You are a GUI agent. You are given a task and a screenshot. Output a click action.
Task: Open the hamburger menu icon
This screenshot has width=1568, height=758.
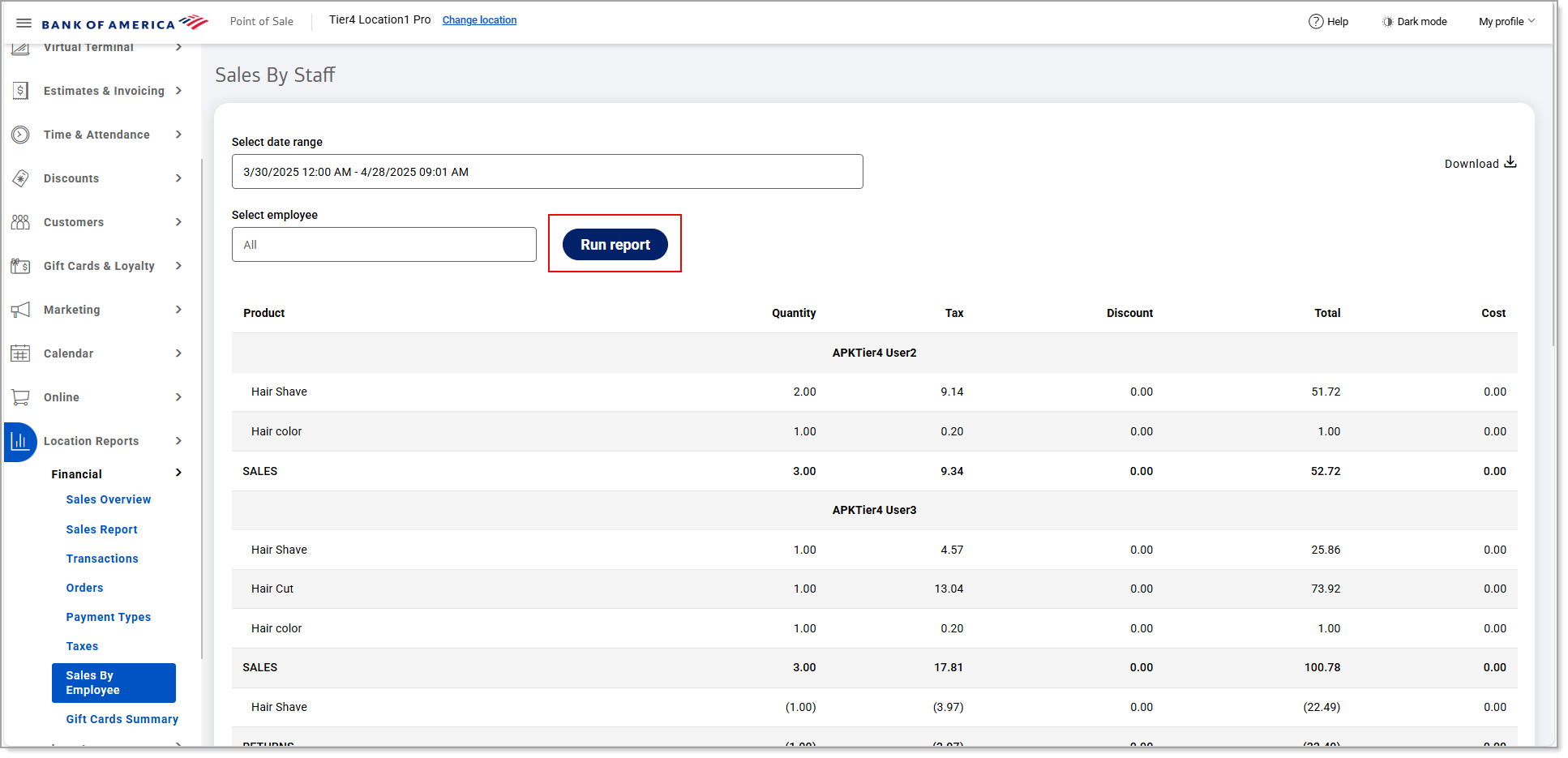(x=24, y=23)
